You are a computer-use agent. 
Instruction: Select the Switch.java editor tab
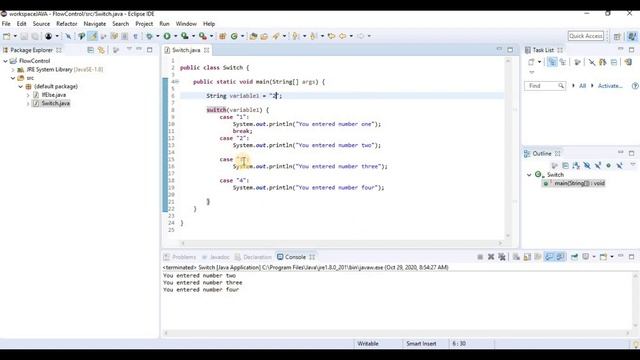pos(187,50)
